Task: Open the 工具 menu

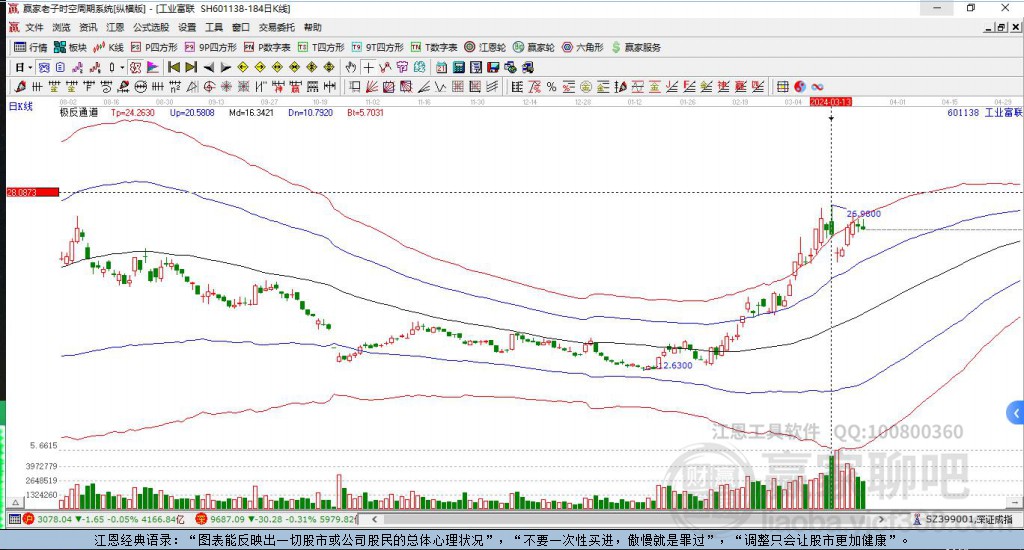Action: (x=214, y=27)
